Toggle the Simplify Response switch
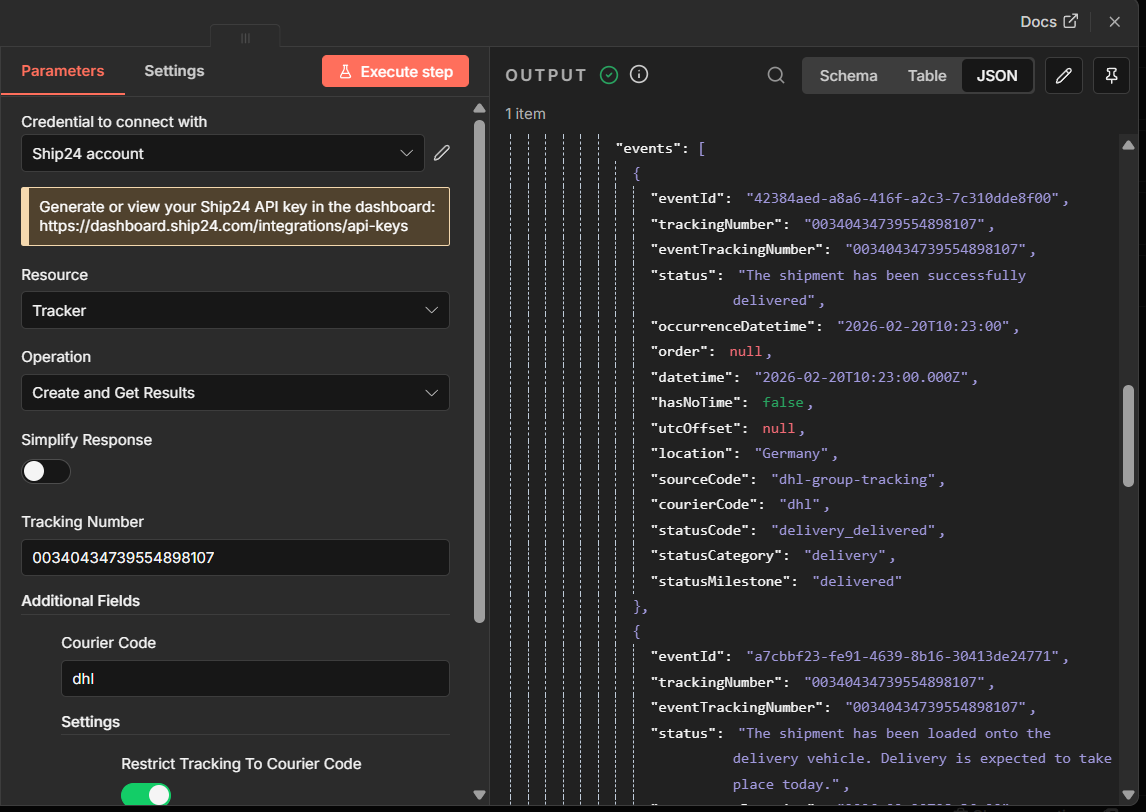1146x812 pixels. coord(45,471)
